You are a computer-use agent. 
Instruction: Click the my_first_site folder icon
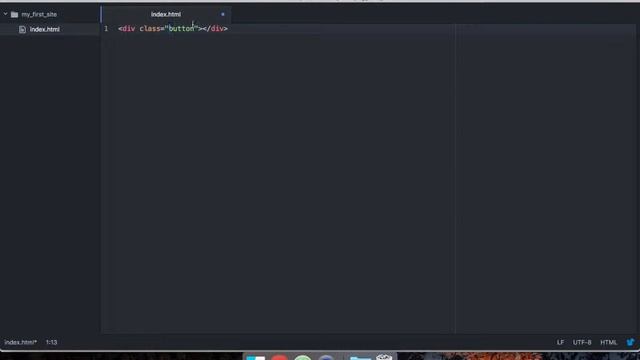tap(15, 14)
